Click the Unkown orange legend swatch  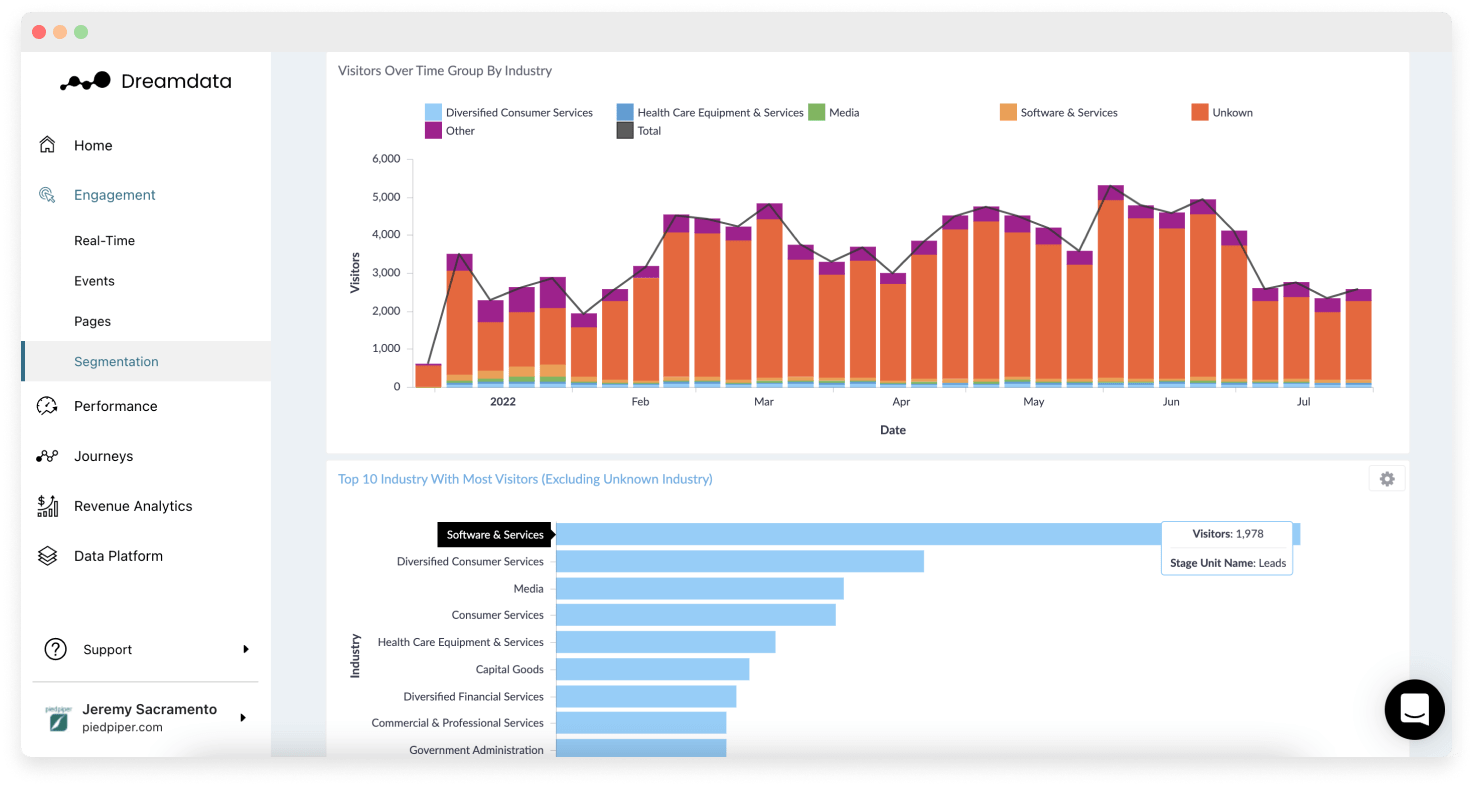[1200, 113]
